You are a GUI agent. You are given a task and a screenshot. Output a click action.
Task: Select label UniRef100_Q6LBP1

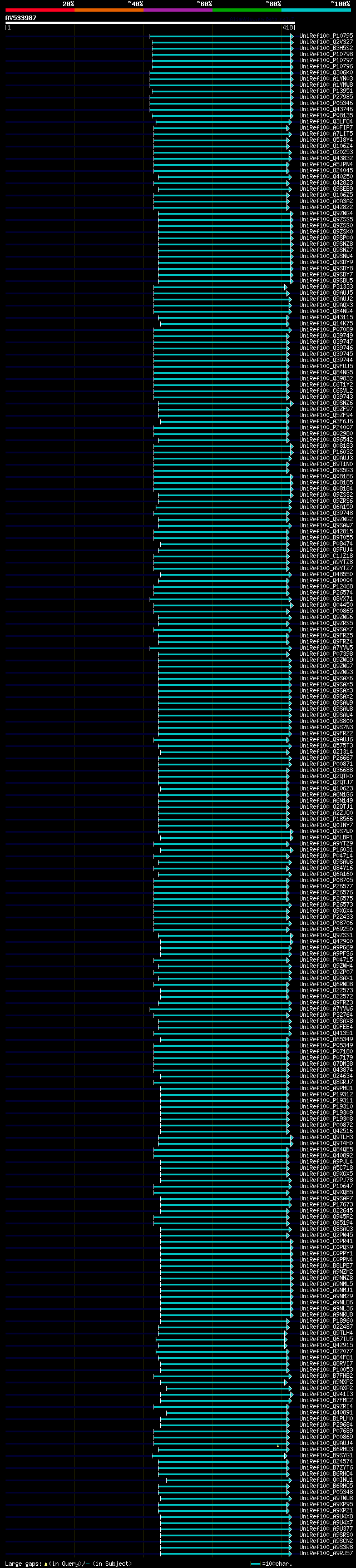[325, 838]
